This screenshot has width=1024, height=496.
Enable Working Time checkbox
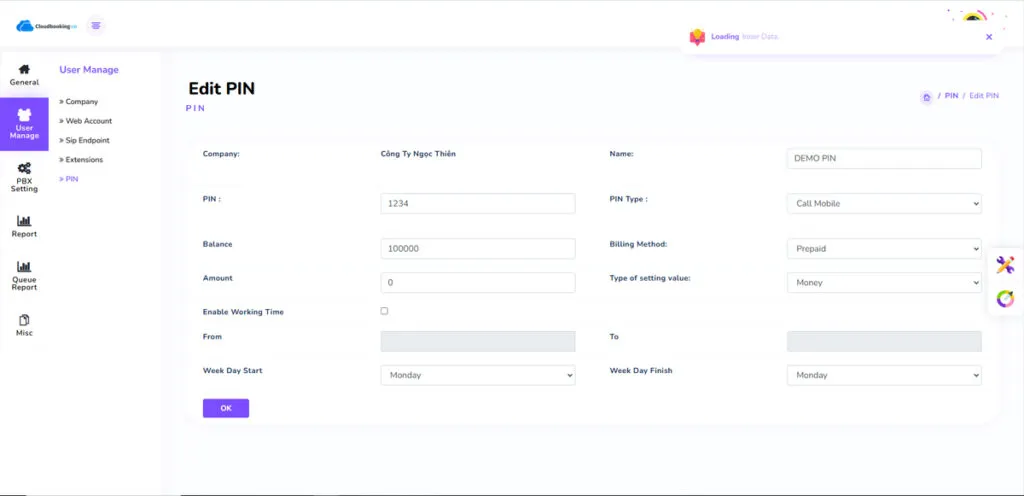384,311
